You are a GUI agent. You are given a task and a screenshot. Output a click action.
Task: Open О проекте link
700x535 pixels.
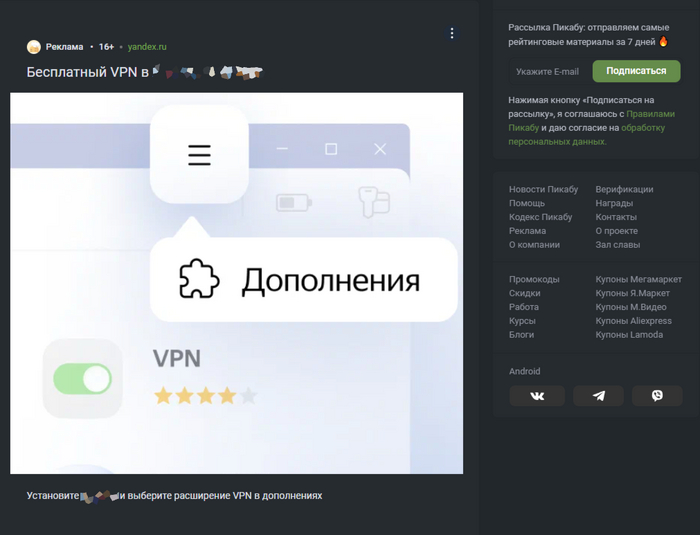(x=616, y=231)
